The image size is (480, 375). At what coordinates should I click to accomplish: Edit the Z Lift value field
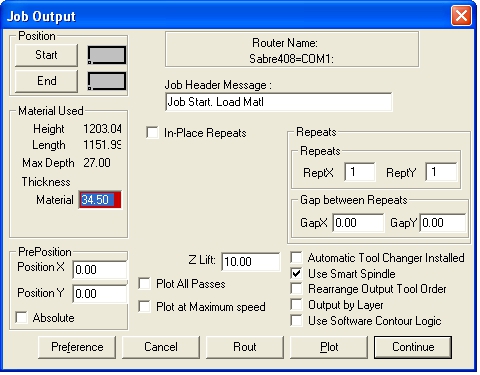(x=251, y=262)
